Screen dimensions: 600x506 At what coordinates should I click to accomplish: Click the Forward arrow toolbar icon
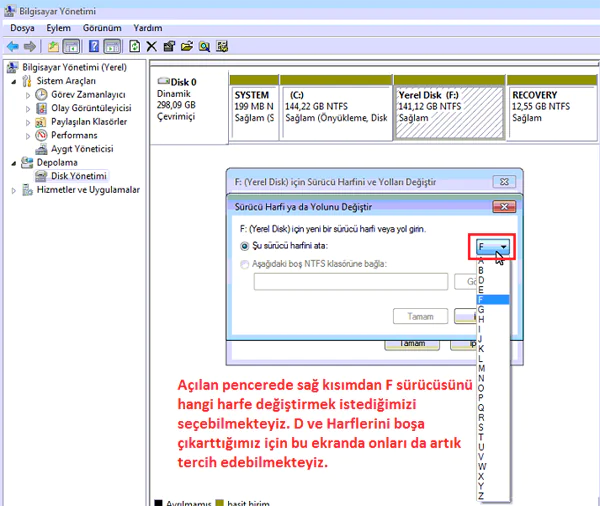(x=29, y=47)
